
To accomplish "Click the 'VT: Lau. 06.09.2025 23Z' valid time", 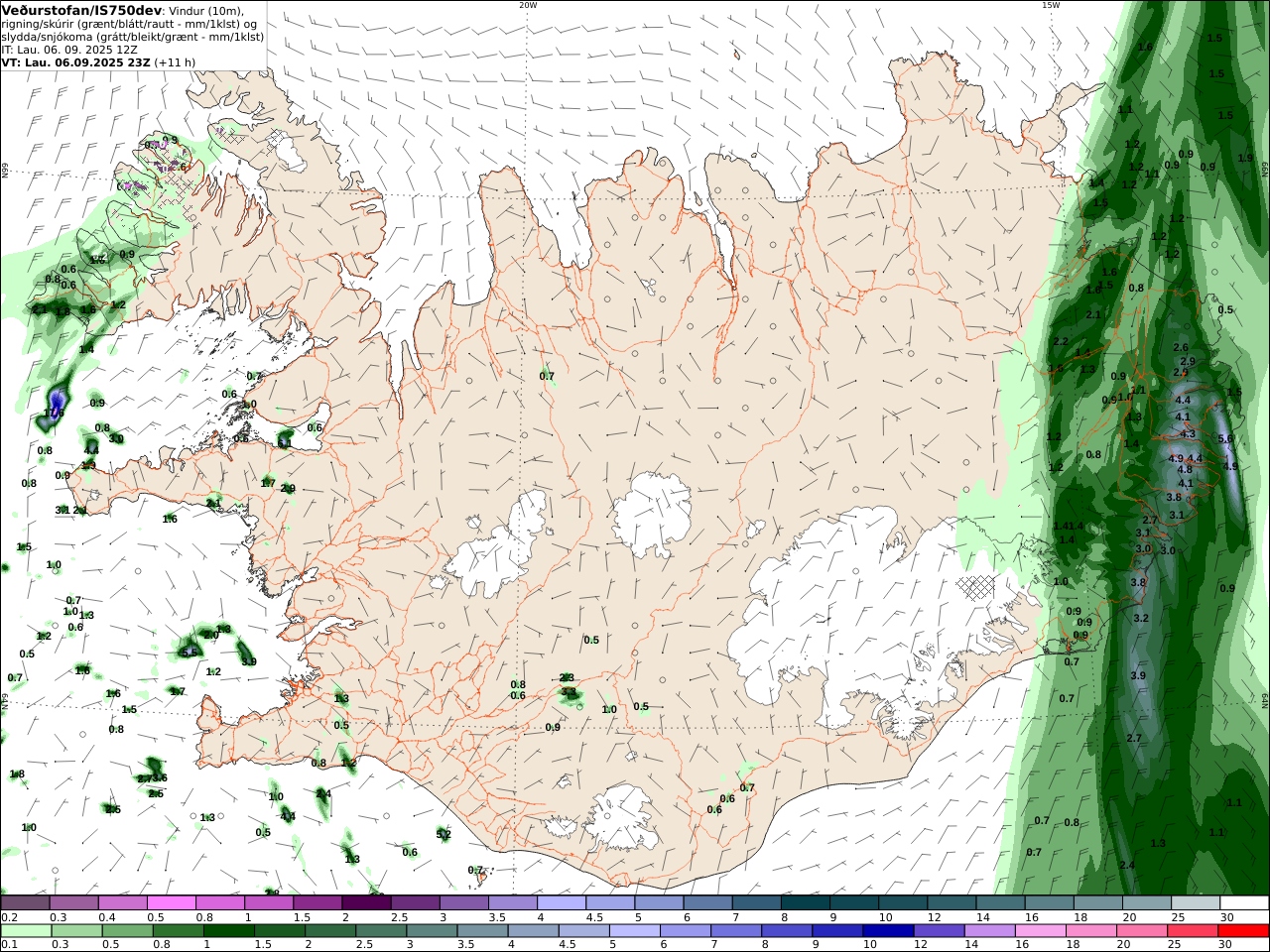I will (x=76, y=61).
